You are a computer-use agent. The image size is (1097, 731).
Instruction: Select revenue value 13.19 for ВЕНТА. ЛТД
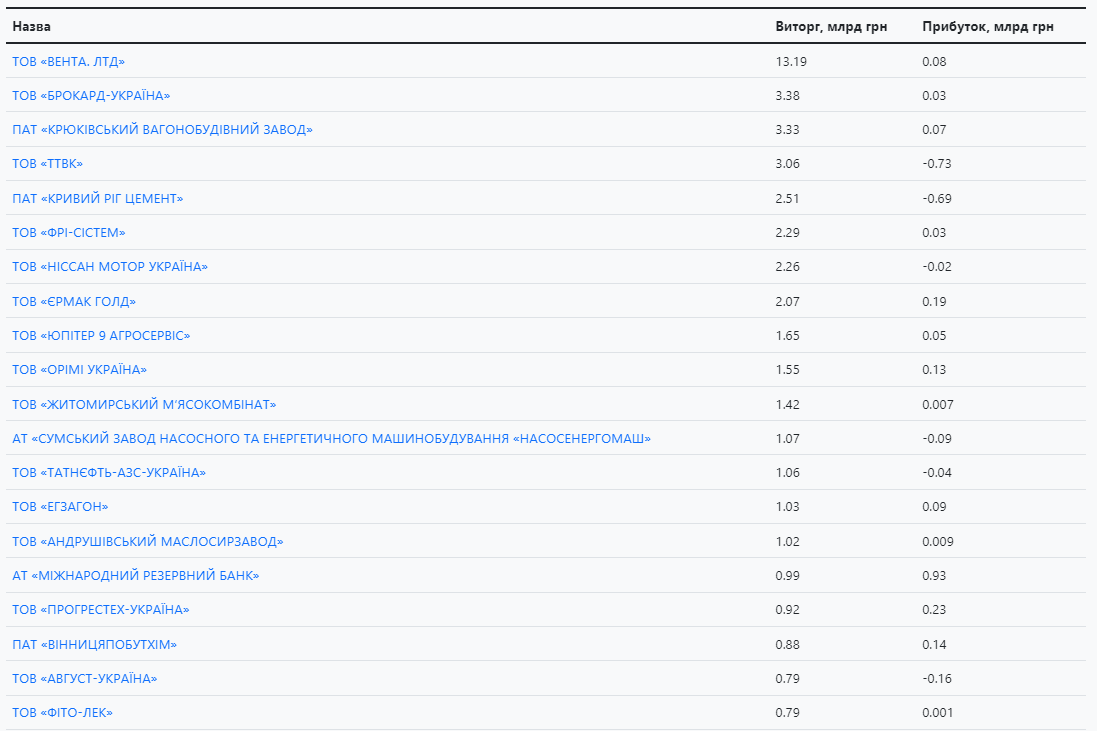(x=791, y=62)
